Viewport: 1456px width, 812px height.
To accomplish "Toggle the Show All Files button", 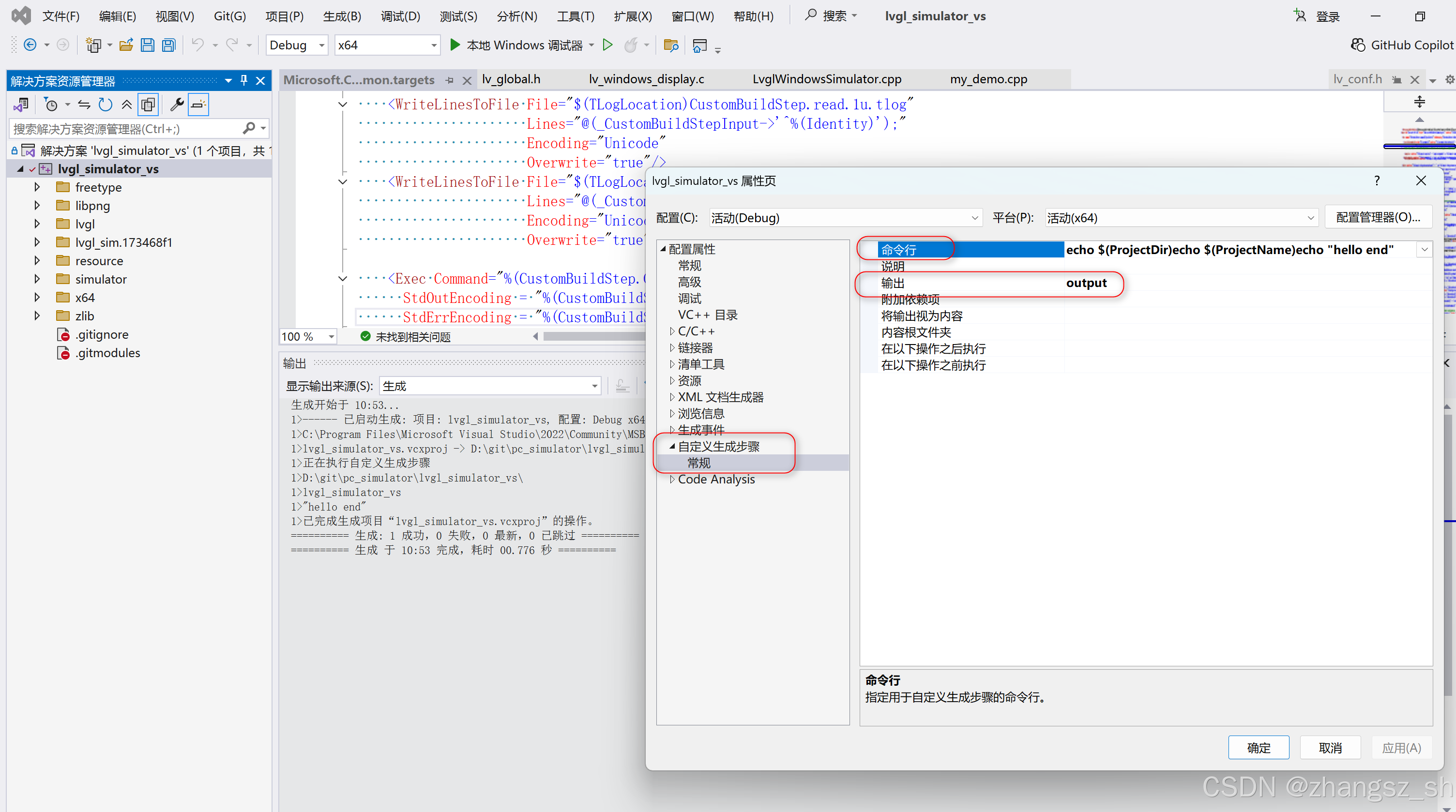I will pyautogui.click(x=148, y=105).
